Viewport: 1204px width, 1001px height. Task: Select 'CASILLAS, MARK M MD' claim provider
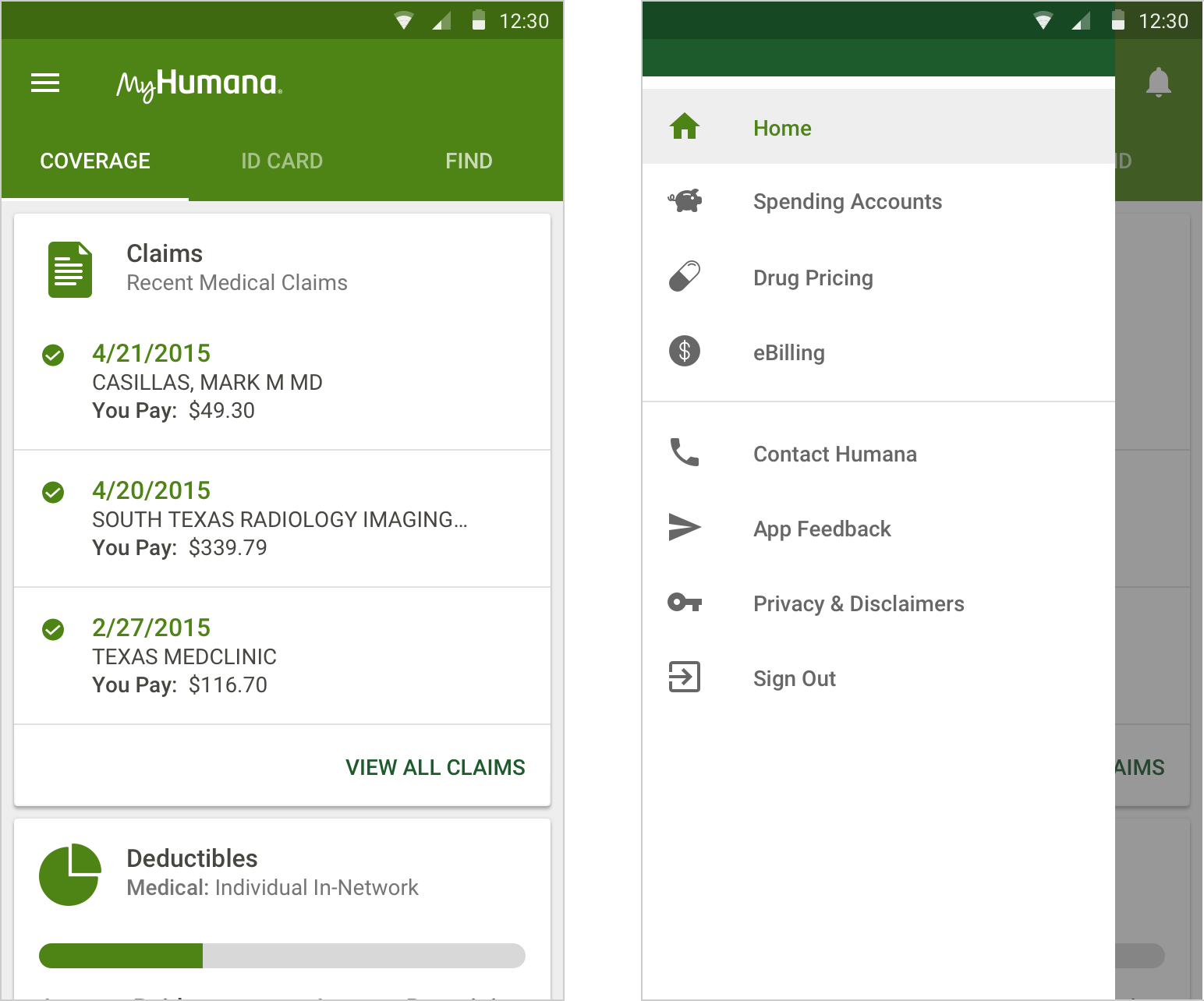pyautogui.click(x=207, y=382)
